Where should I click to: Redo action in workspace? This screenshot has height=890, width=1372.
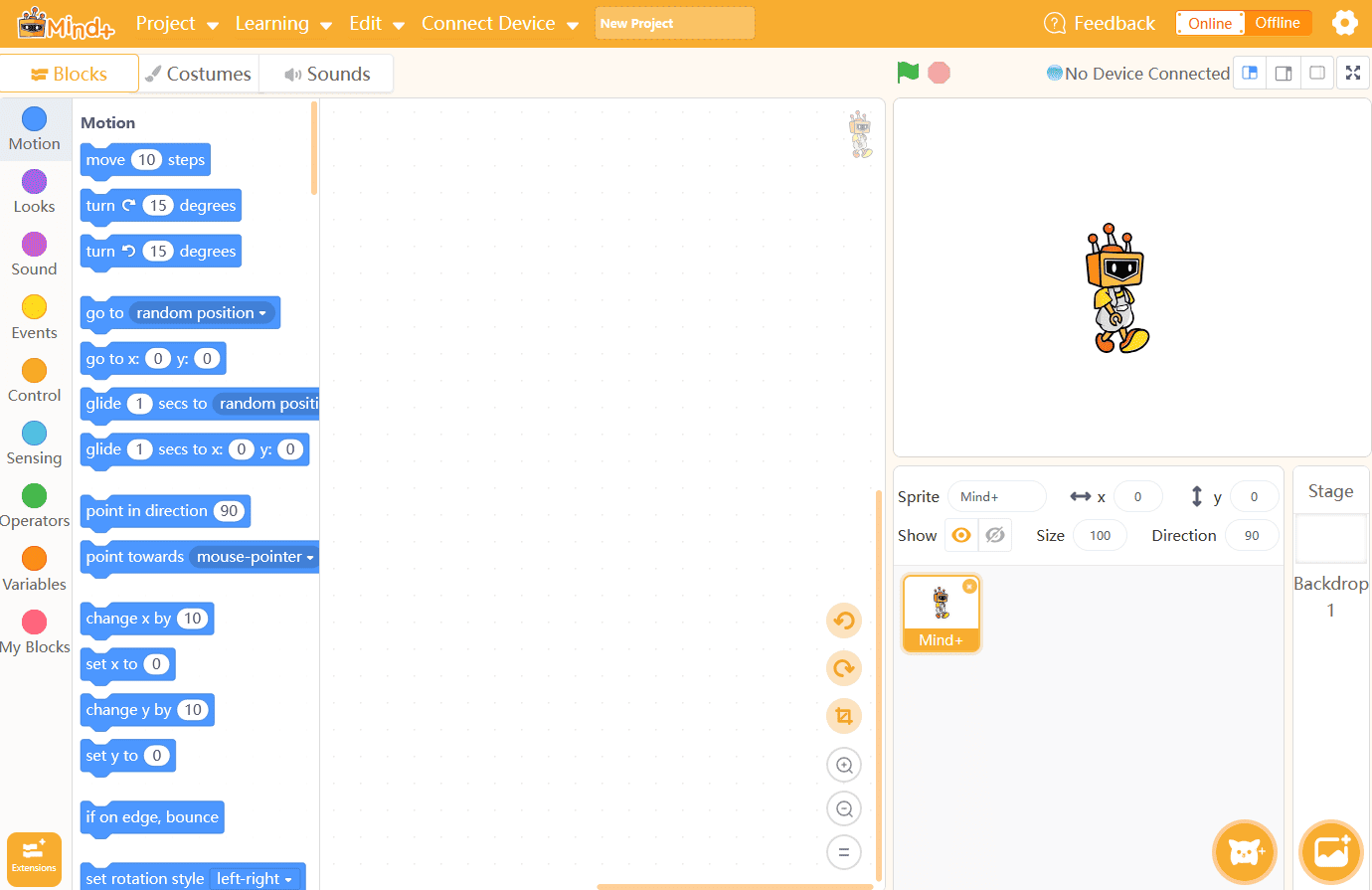[x=844, y=668]
